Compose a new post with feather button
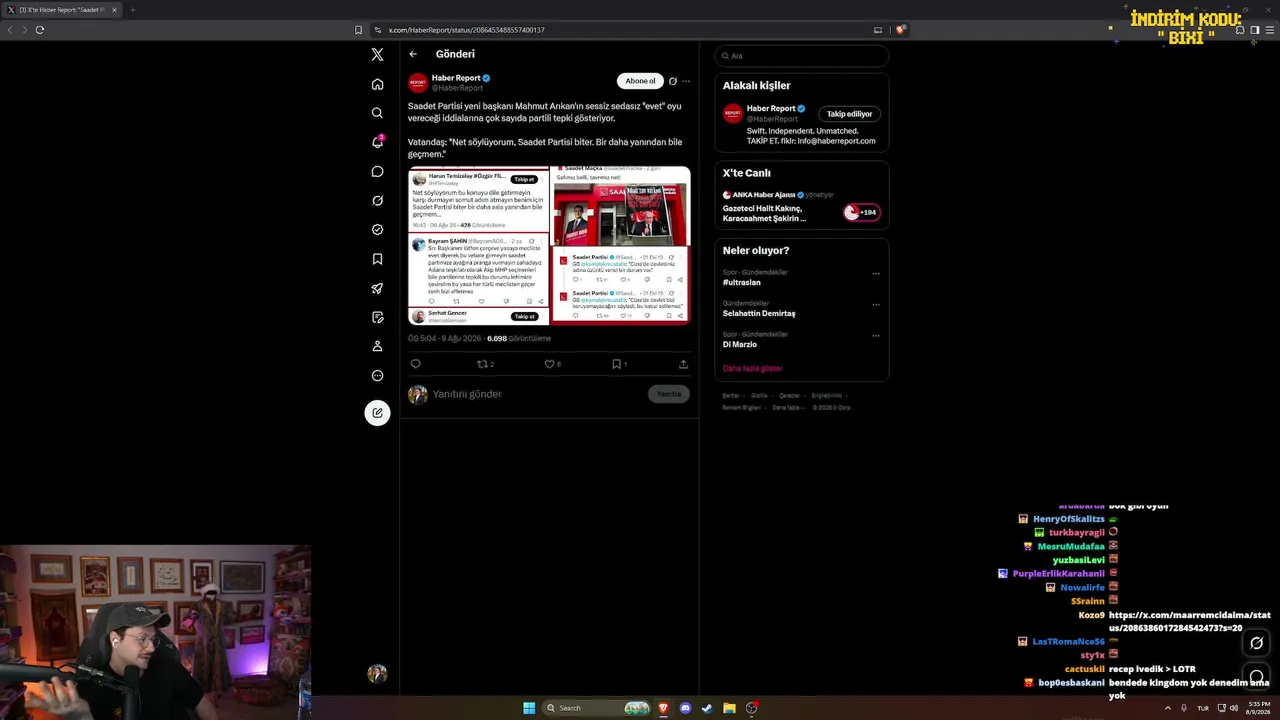The height and width of the screenshot is (720, 1280). 377,412
